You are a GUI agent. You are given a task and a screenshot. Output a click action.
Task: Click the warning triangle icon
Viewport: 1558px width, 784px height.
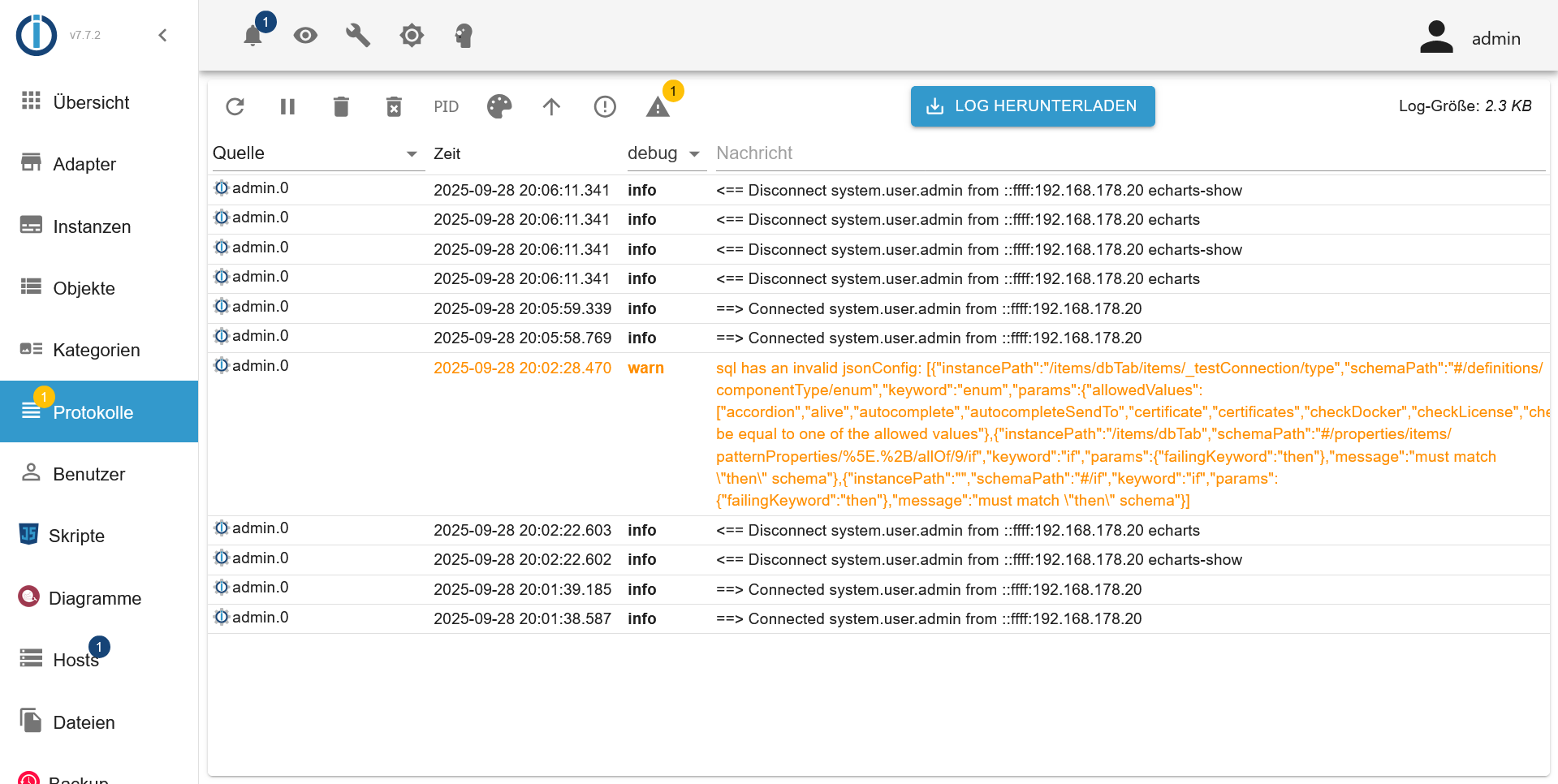click(x=658, y=106)
